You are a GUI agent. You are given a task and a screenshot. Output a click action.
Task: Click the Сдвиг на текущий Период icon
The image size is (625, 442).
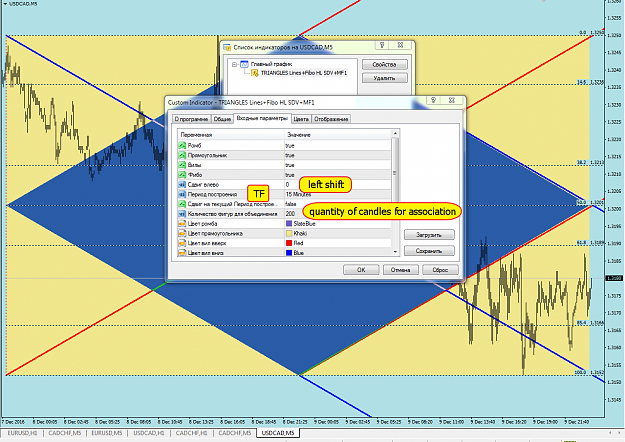182,204
